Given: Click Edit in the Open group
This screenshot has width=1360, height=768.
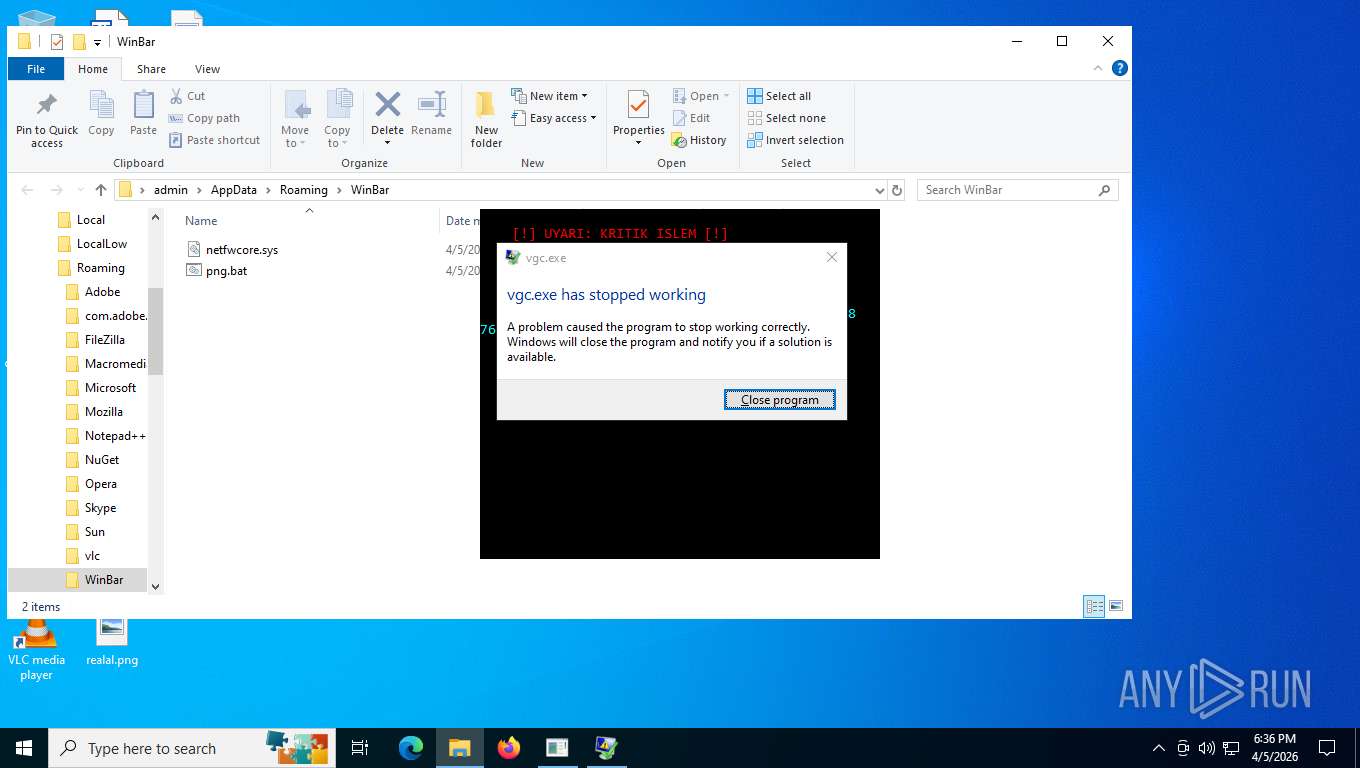Looking at the screenshot, I should click(x=691, y=118).
